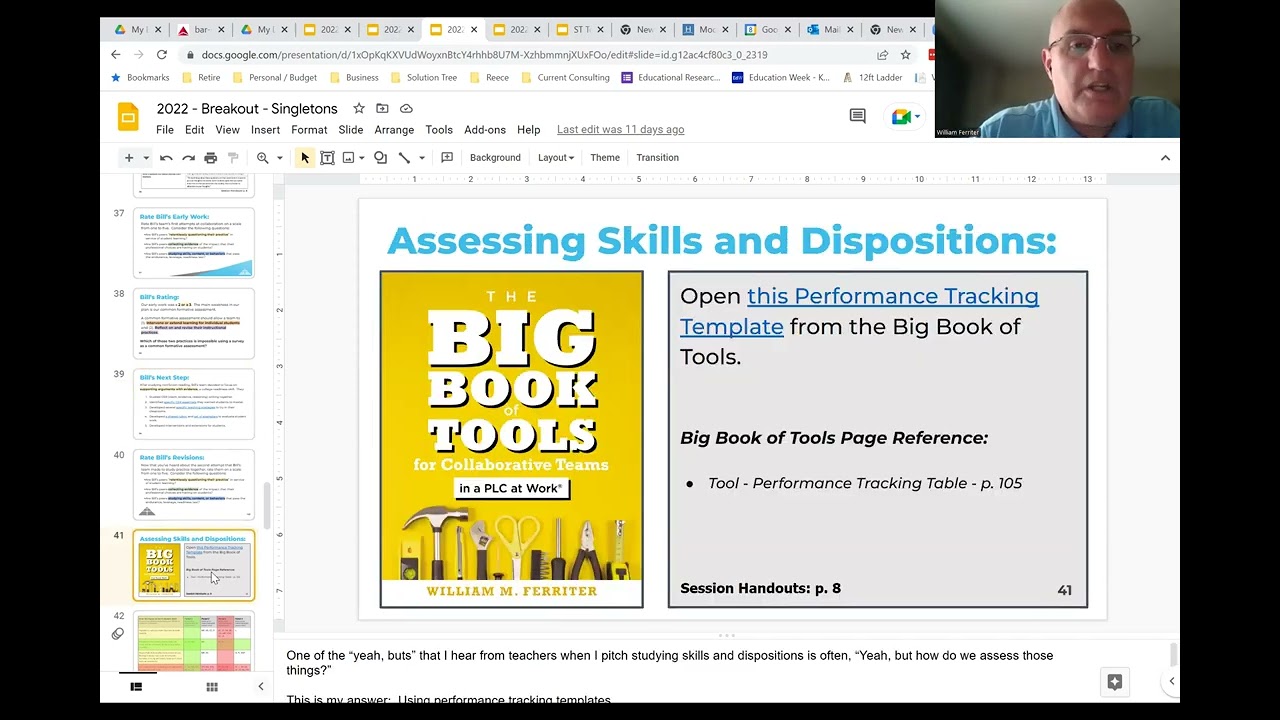Viewport: 1280px width, 720px height.
Task: Open the Add-ons menu
Action: 485,130
